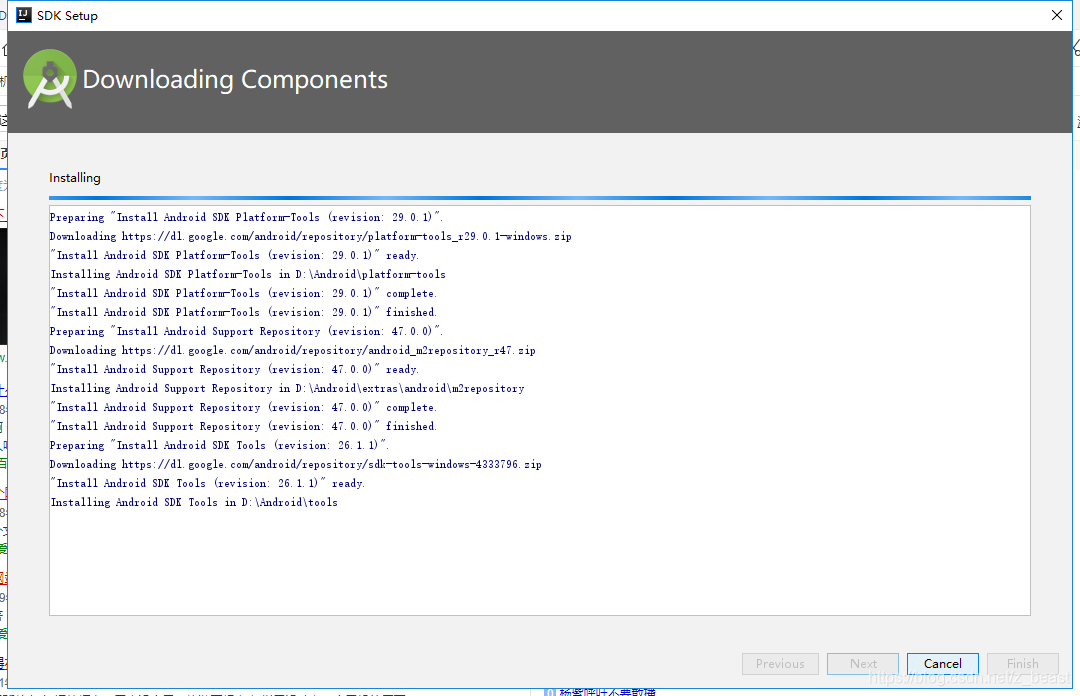This screenshot has width=1080, height=696.
Task: Click the Platform-Tools "complete" log line
Action: coord(243,294)
